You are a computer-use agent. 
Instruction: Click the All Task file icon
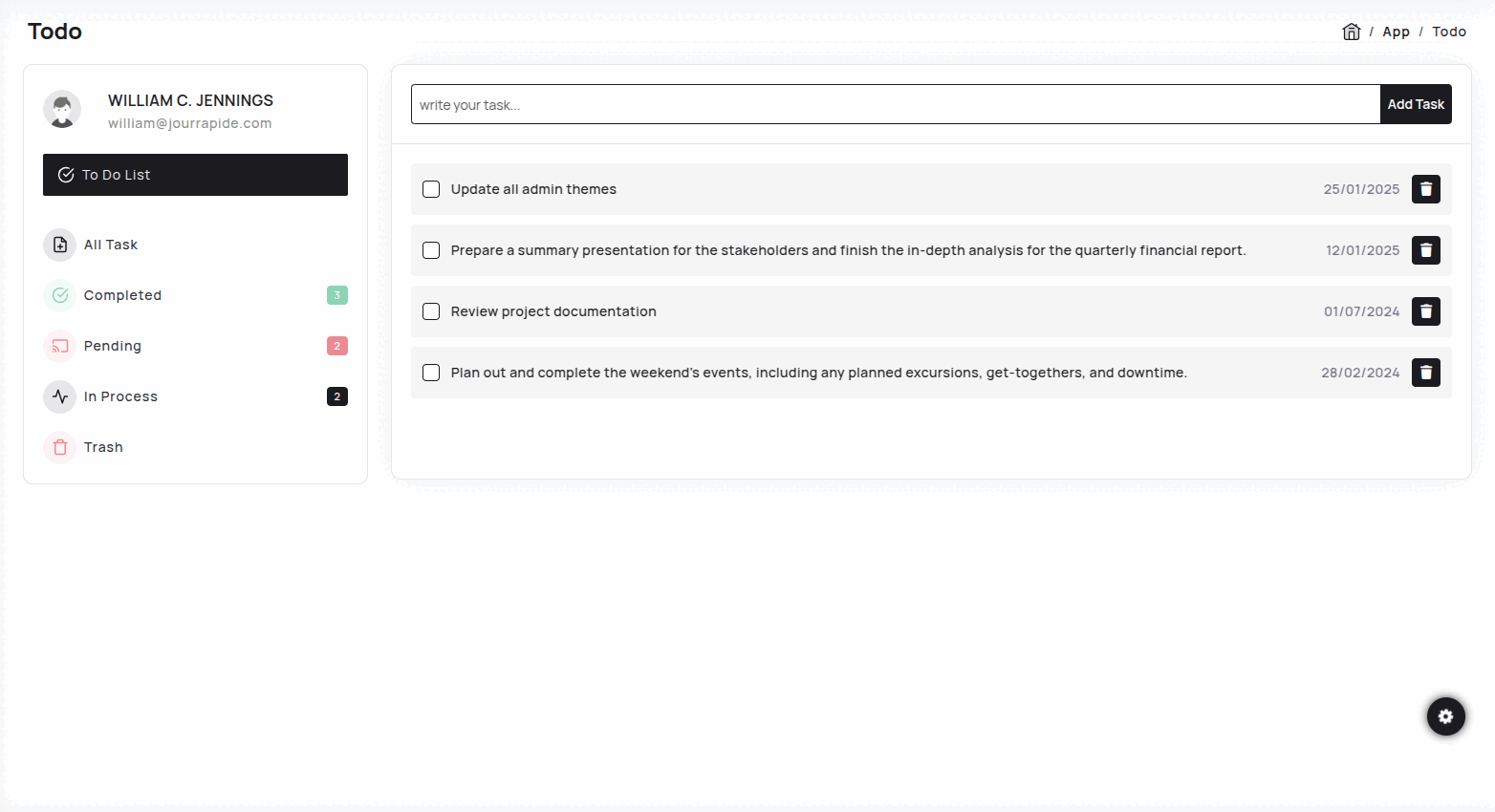click(59, 245)
